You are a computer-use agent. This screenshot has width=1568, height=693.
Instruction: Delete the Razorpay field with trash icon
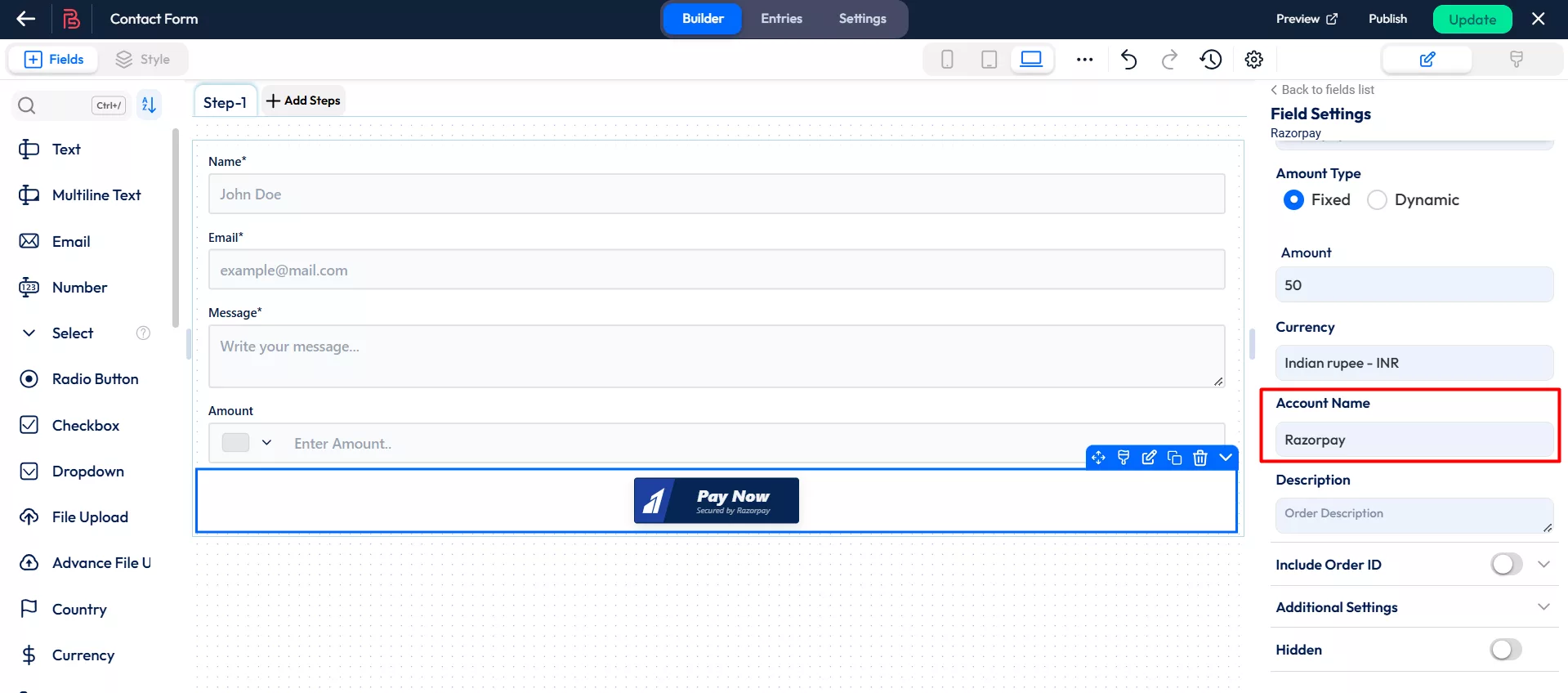[1199, 458]
